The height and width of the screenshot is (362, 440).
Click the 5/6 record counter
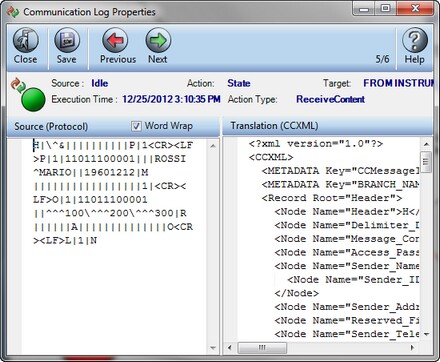[x=382, y=59]
